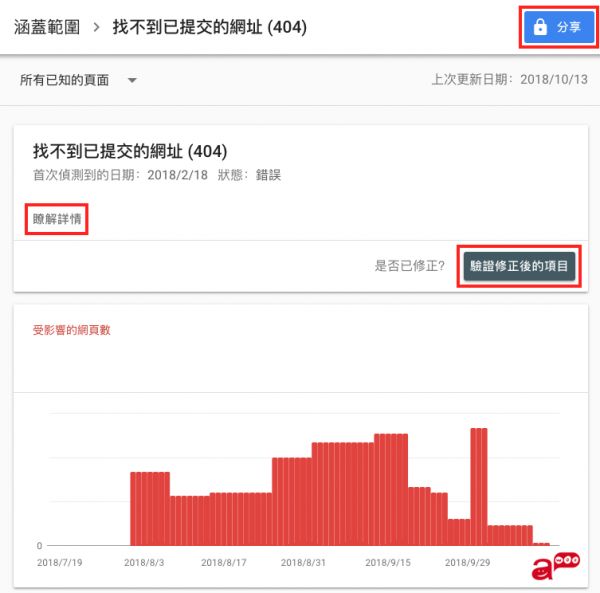Click 驗證修正後的項目 button
Image resolution: width=600 pixels, height=593 pixels.
tap(519, 266)
